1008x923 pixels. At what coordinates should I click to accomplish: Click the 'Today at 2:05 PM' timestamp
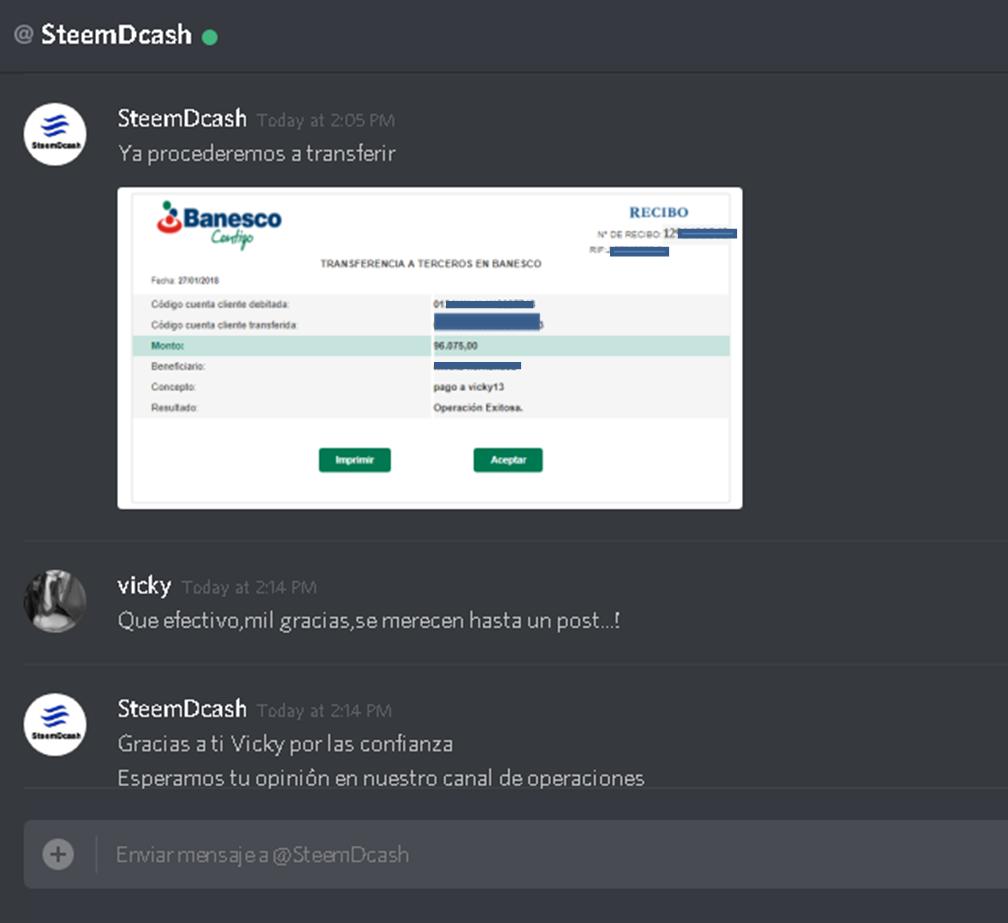click(x=326, y=120)
